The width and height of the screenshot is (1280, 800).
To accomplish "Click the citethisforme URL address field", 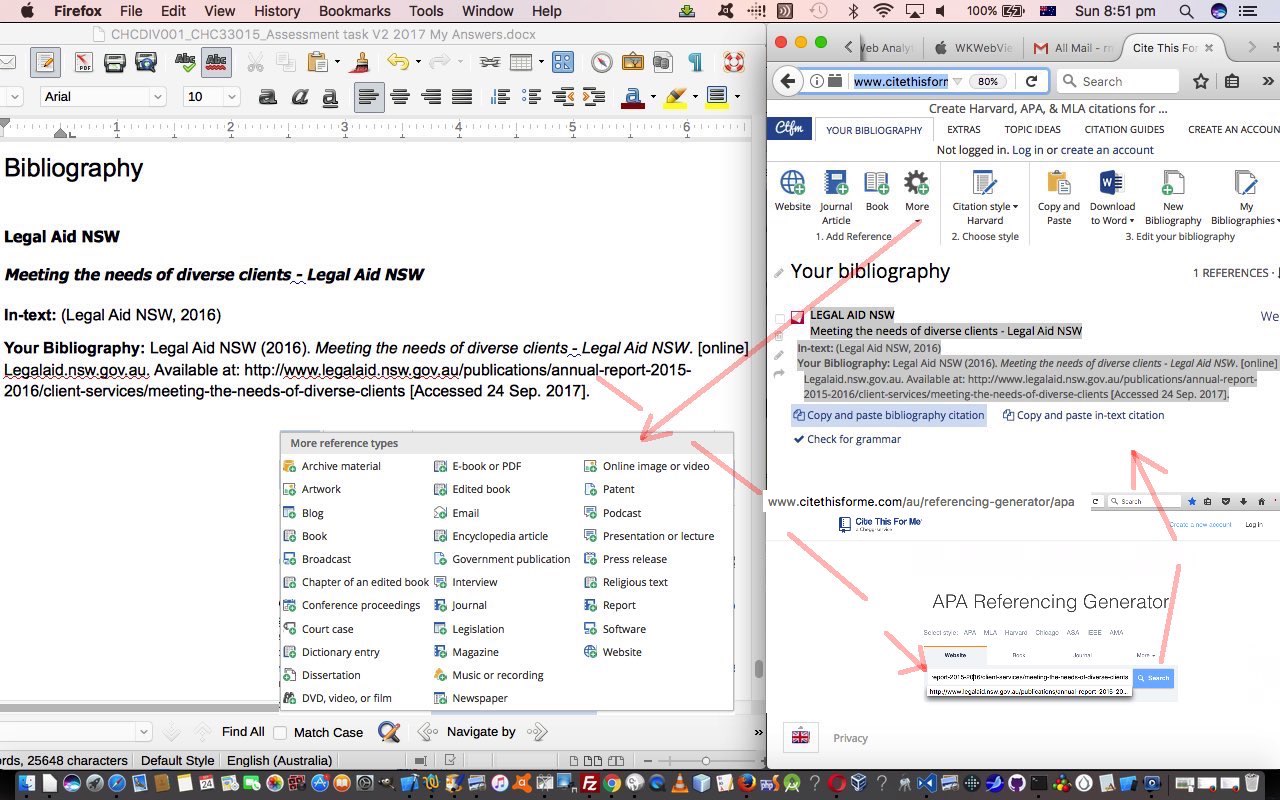I will pyautogui.click(x=901, y=81).
